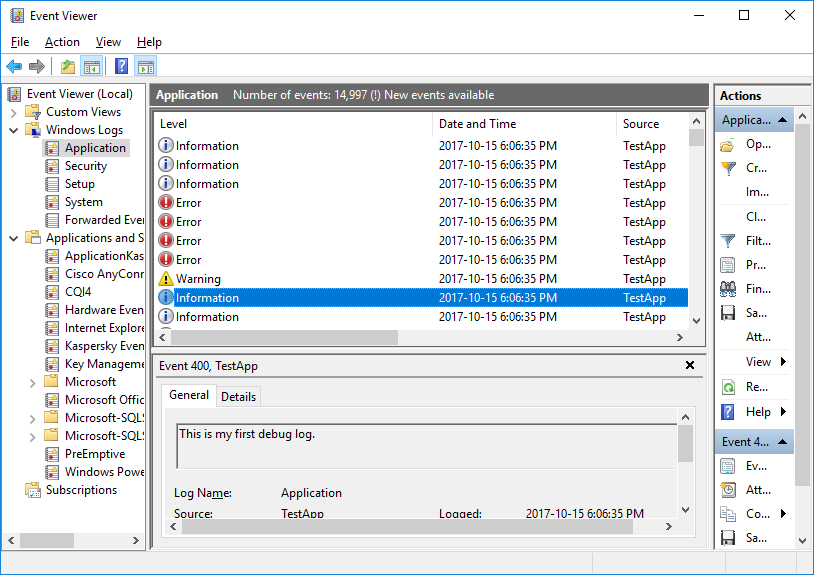
Task: Sort events by Level column
Action: coord(294,124)
